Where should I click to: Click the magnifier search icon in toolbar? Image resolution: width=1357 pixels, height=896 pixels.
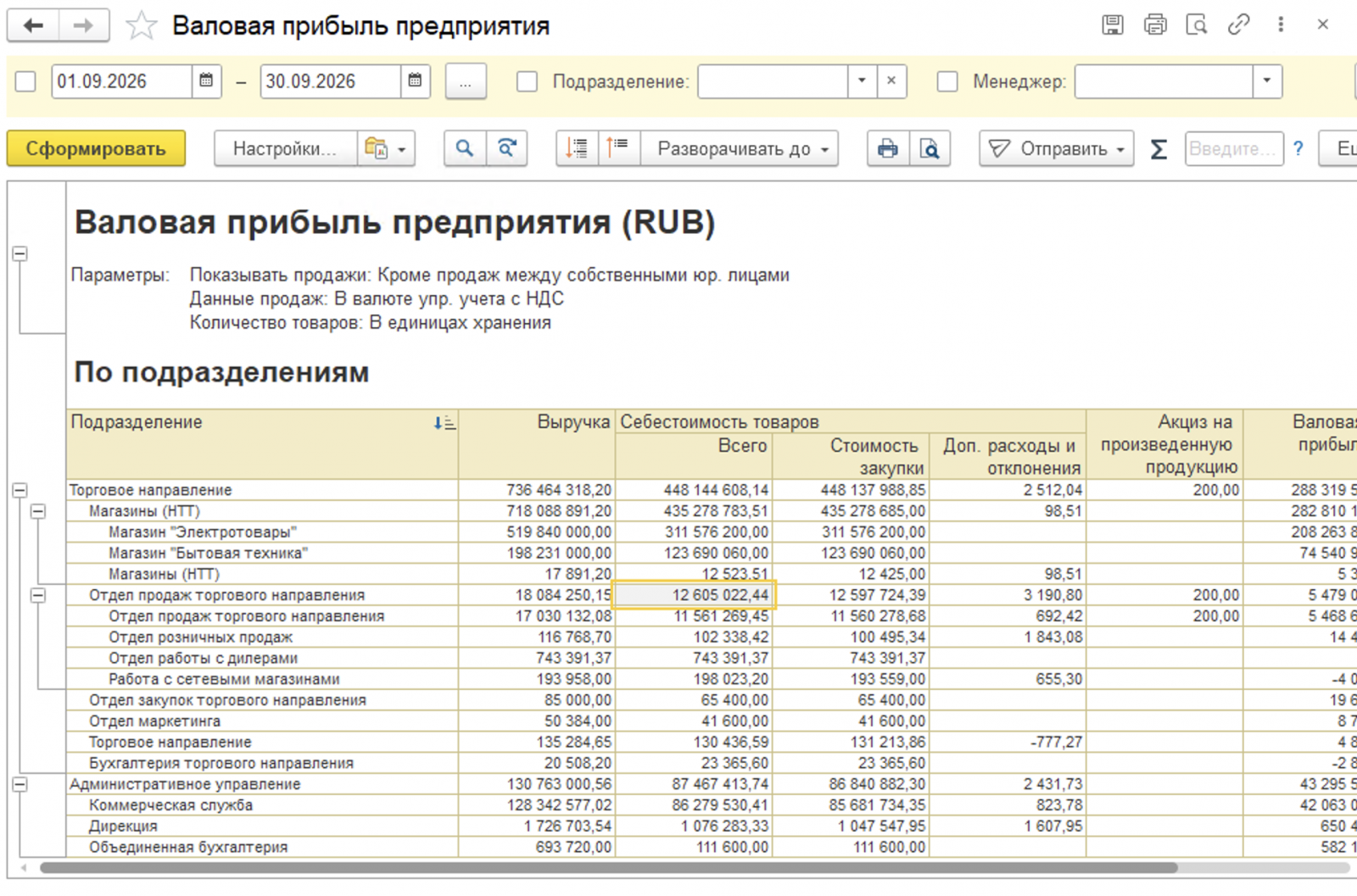465,148
